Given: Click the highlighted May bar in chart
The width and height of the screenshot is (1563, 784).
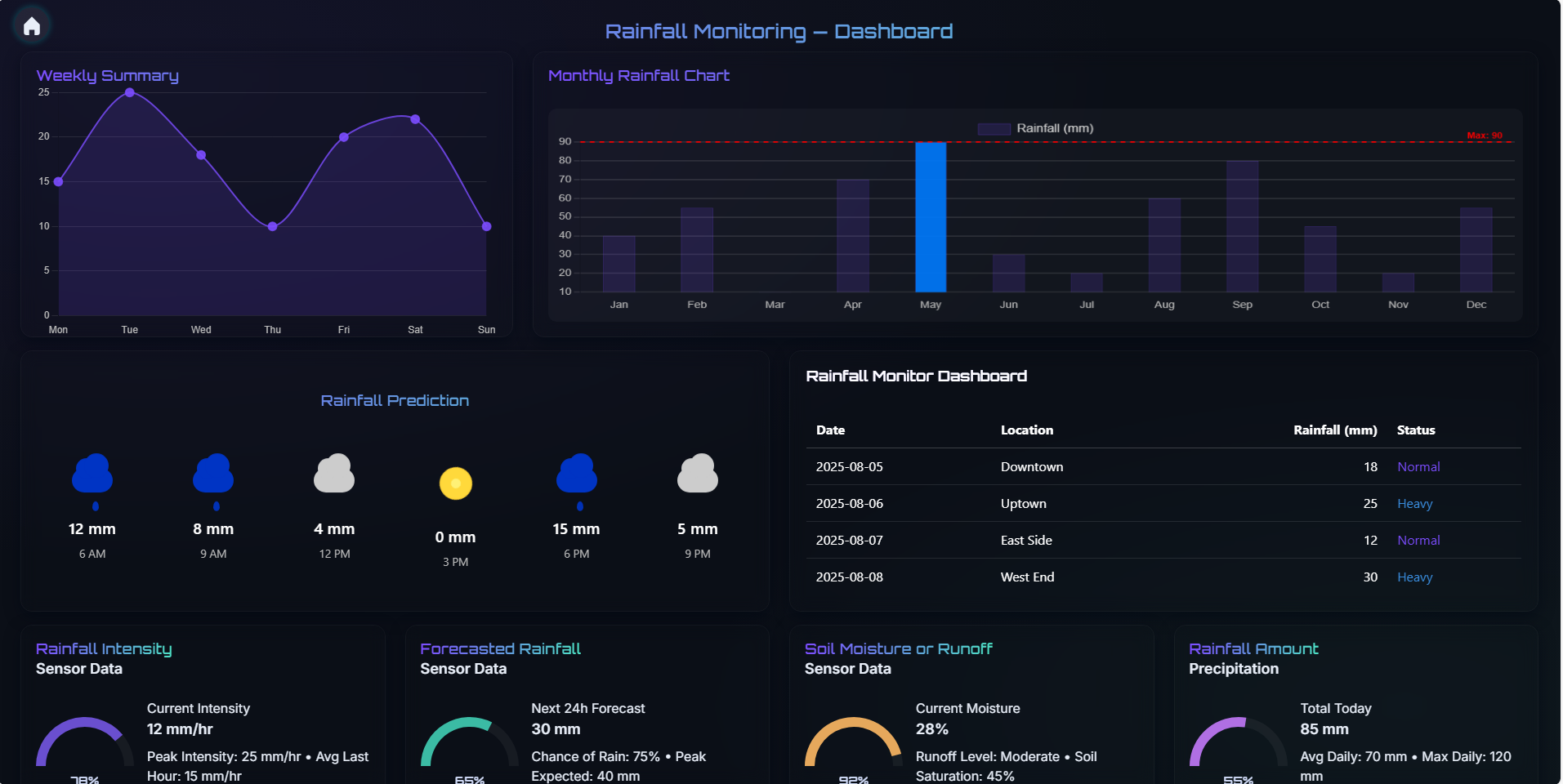Looking at the screenshot, I should pos(931,216).
